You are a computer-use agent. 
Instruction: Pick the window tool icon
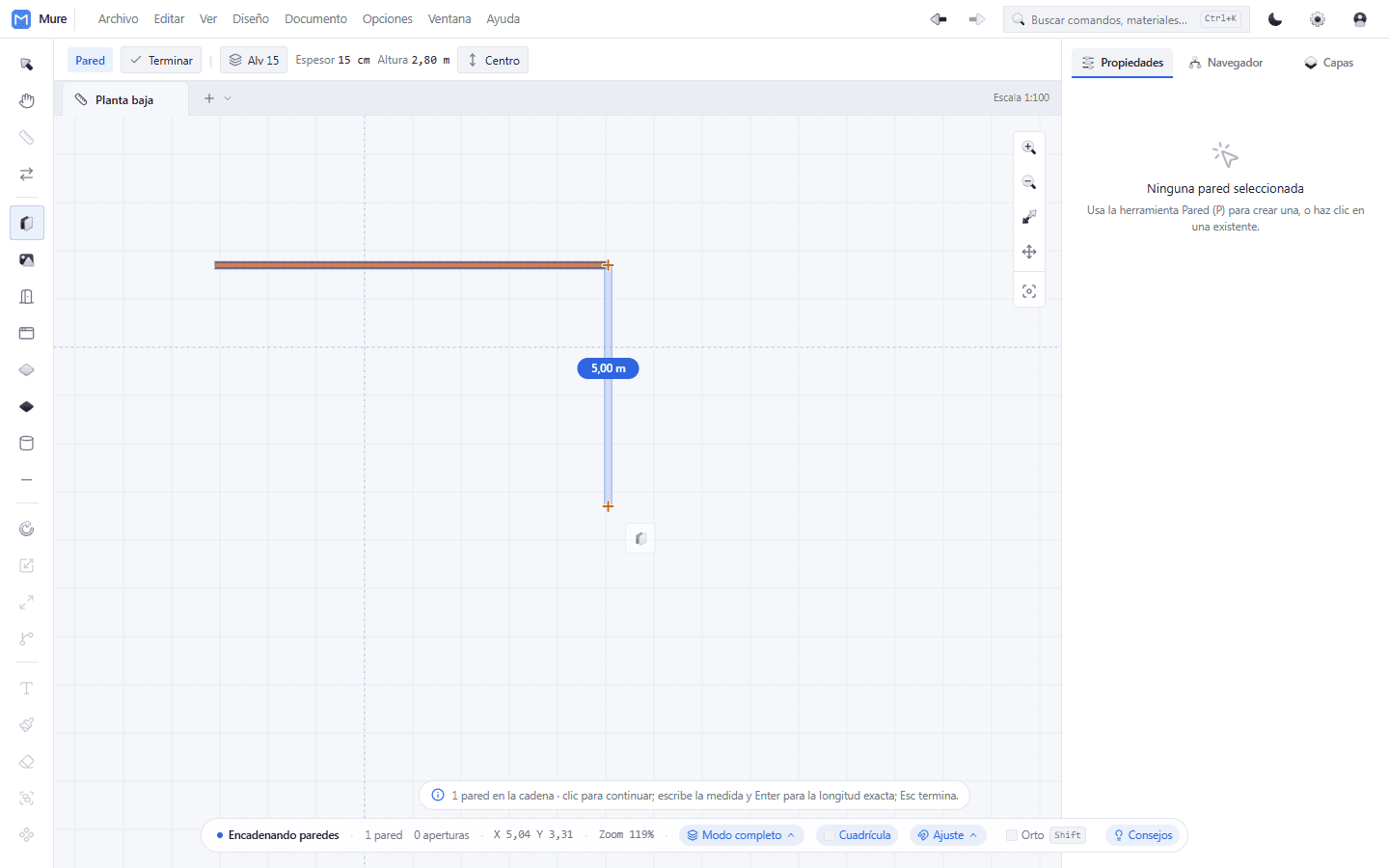[27, 333]
